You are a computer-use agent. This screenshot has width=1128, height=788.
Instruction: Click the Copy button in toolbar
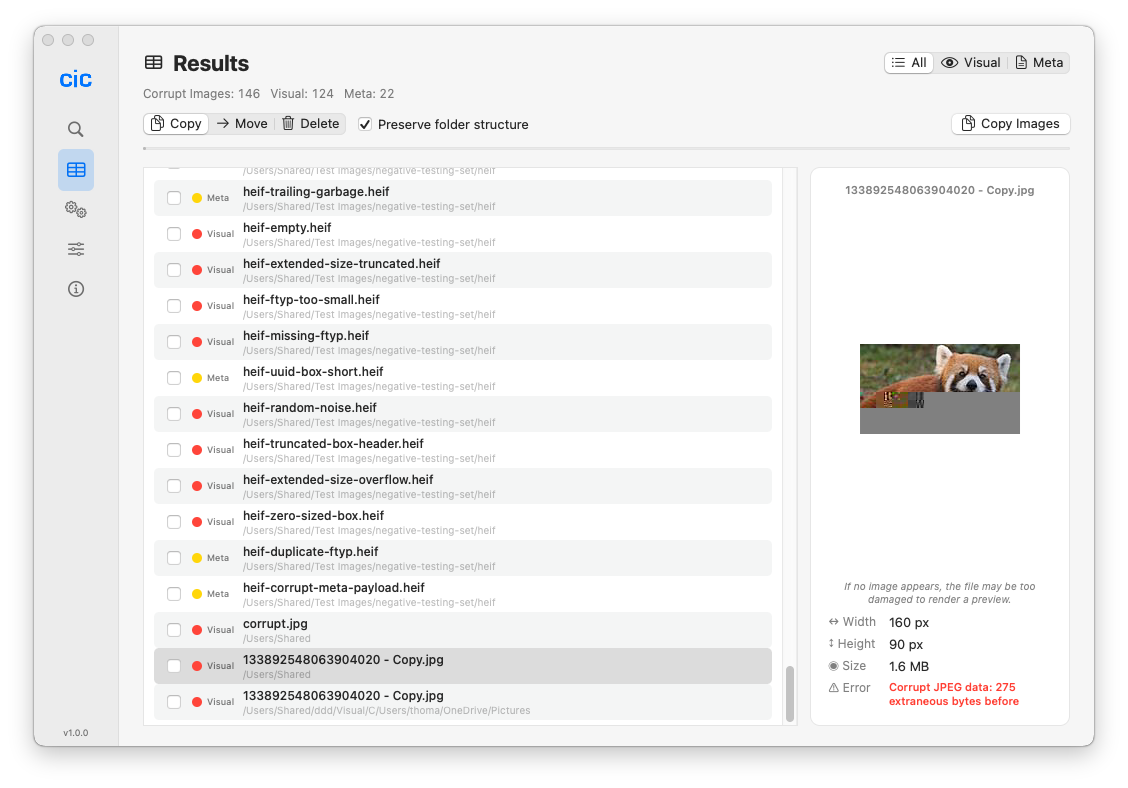pyautogui.click(x=176, y=124)
